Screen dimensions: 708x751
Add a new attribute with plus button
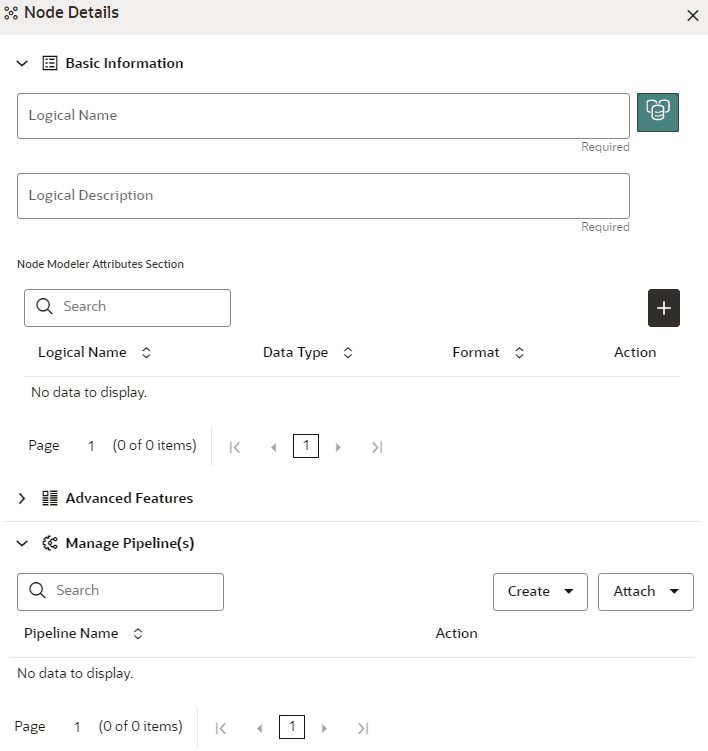(x=664, y=308)
